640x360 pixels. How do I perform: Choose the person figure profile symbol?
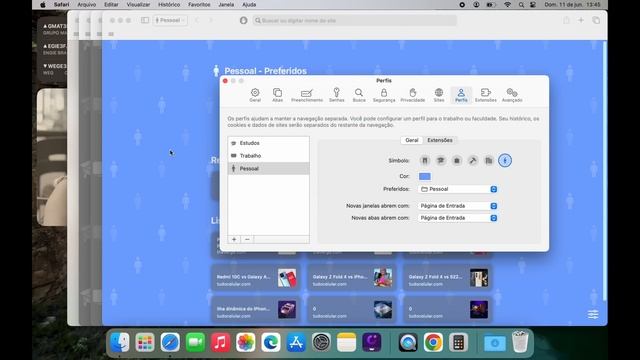click(x=505, y=160)
